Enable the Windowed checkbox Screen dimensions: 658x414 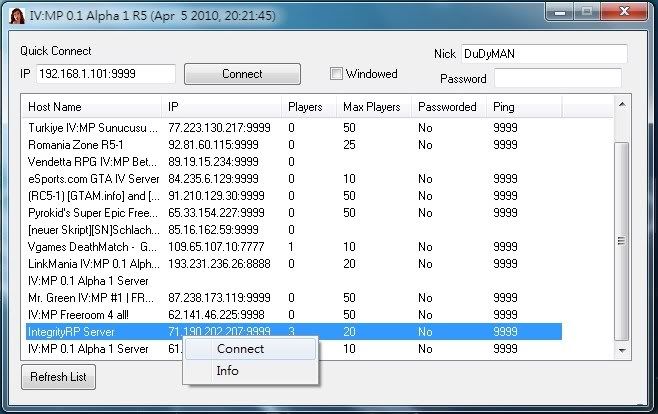pyautogui.click(x=337, y=74)
